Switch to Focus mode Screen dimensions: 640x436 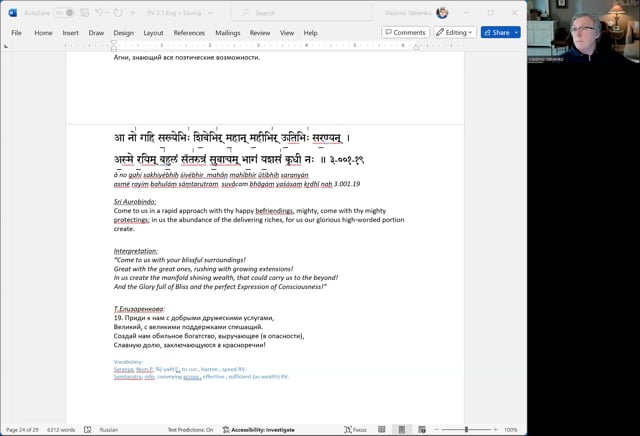[x=355, y=429]
